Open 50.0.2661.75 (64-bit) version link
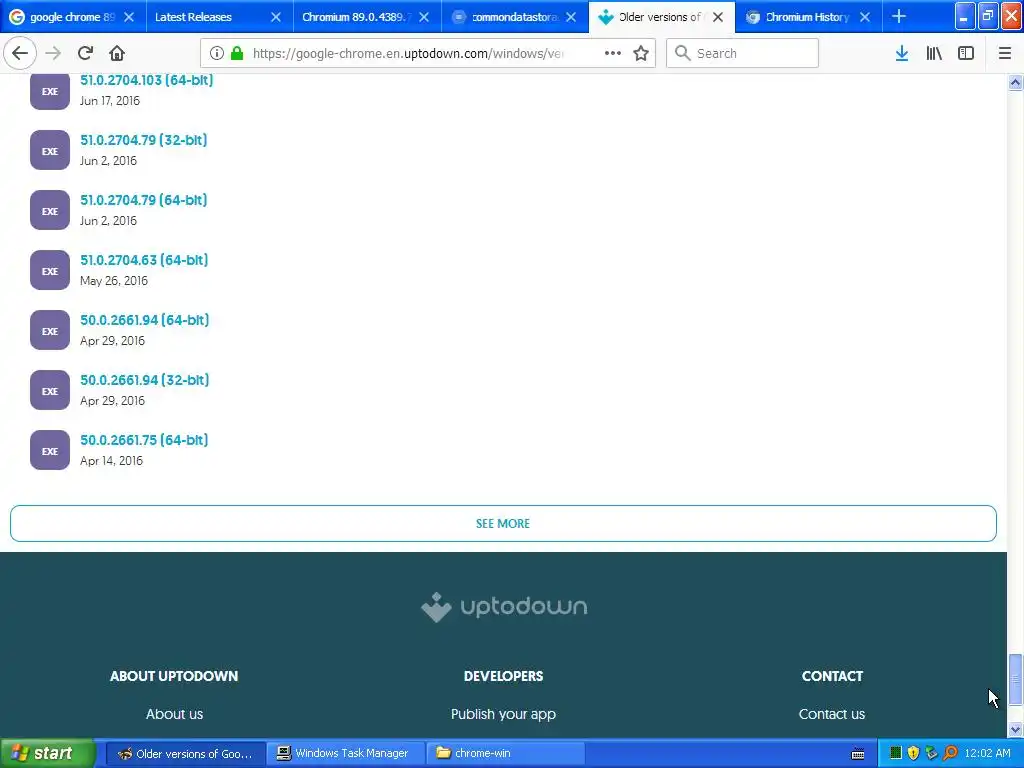Image resolution: width=1024 pixels, height=768 pixels. click(x=144, y=440)
